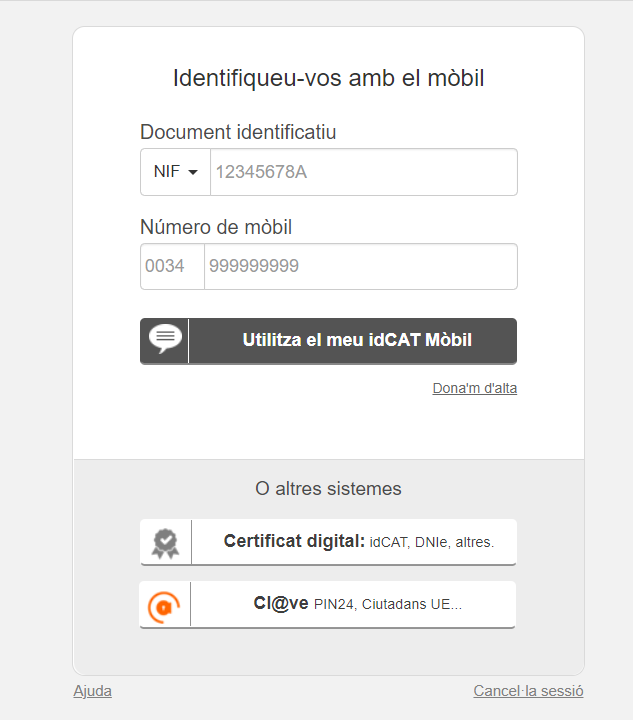Open the Dona'm d'alta registration link
The width and height of the screenshot is (633, 720).
click(475, 388)
